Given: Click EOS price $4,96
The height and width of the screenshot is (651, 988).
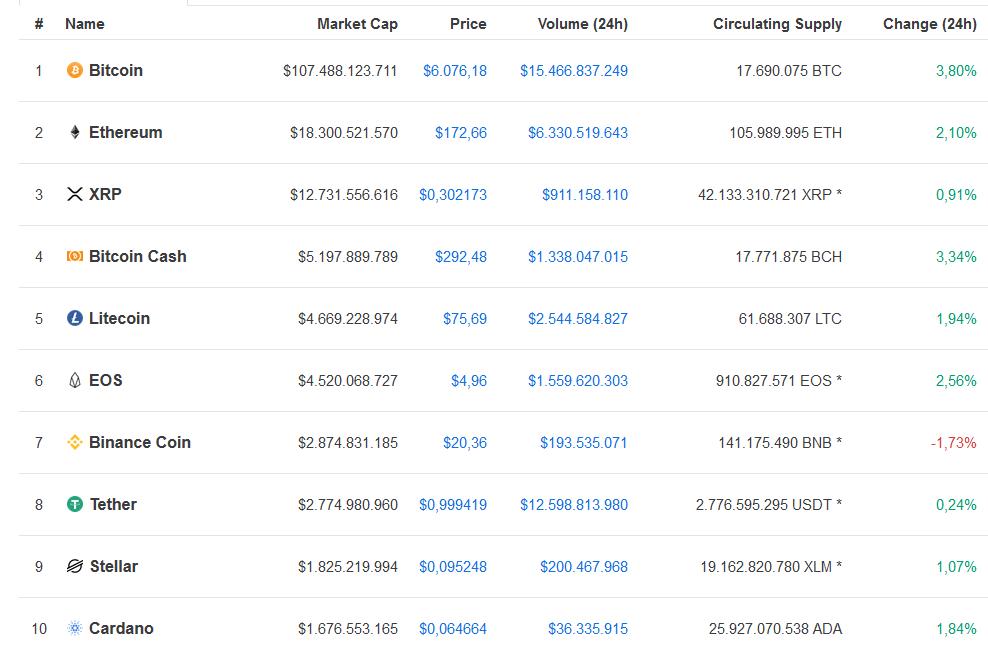Looking at the screenshot, I should 469,381.
